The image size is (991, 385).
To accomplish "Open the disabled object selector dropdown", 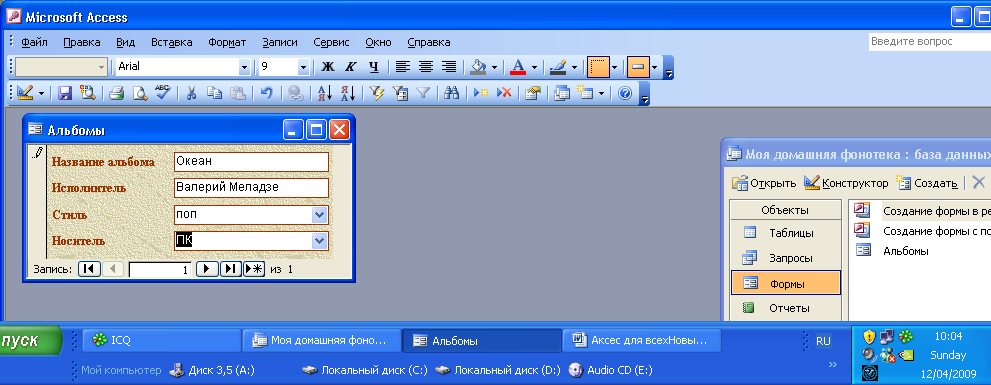I will coord(102,66).
